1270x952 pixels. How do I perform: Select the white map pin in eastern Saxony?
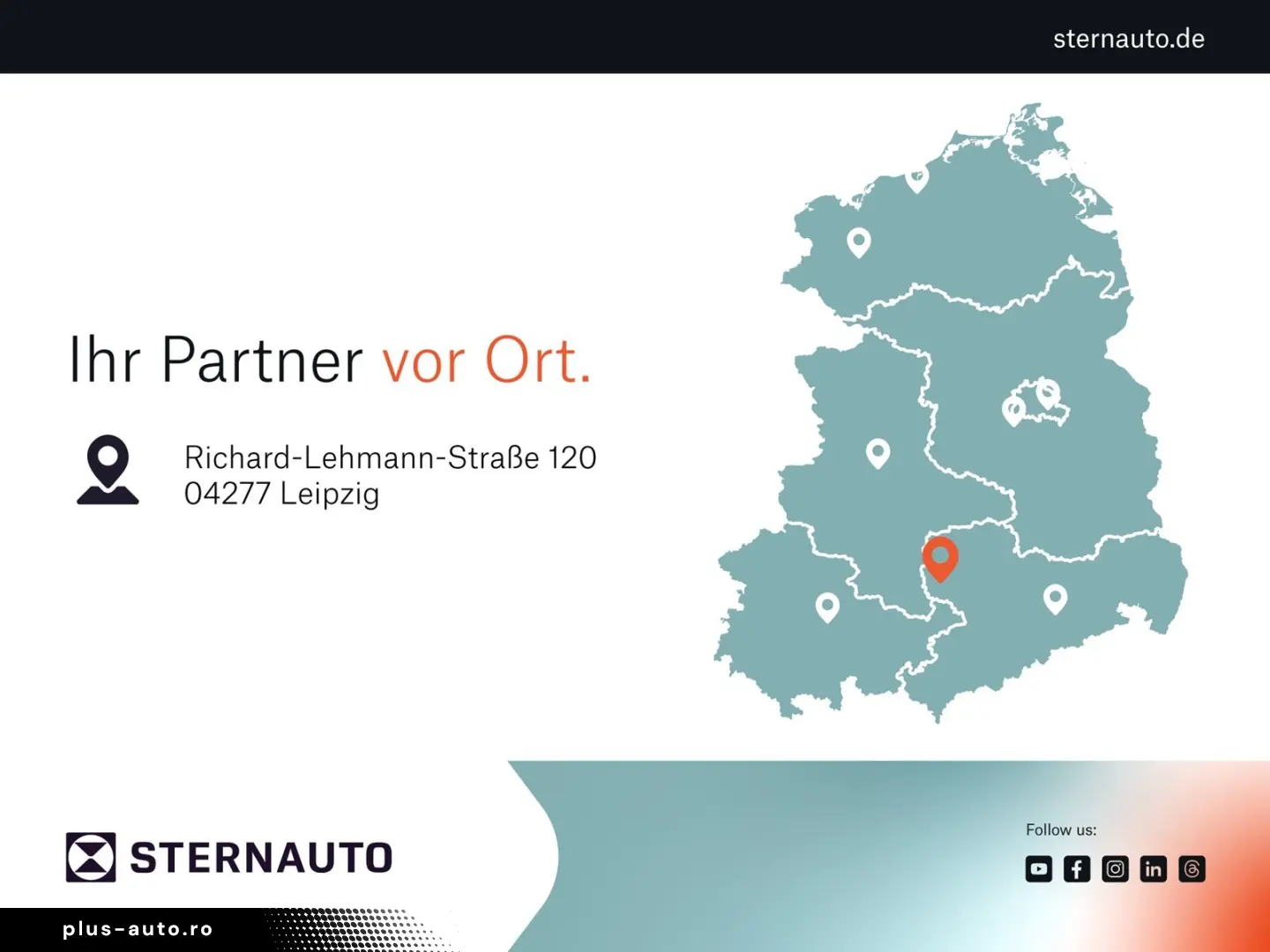pyautogui.click(x=1055, y=599)
